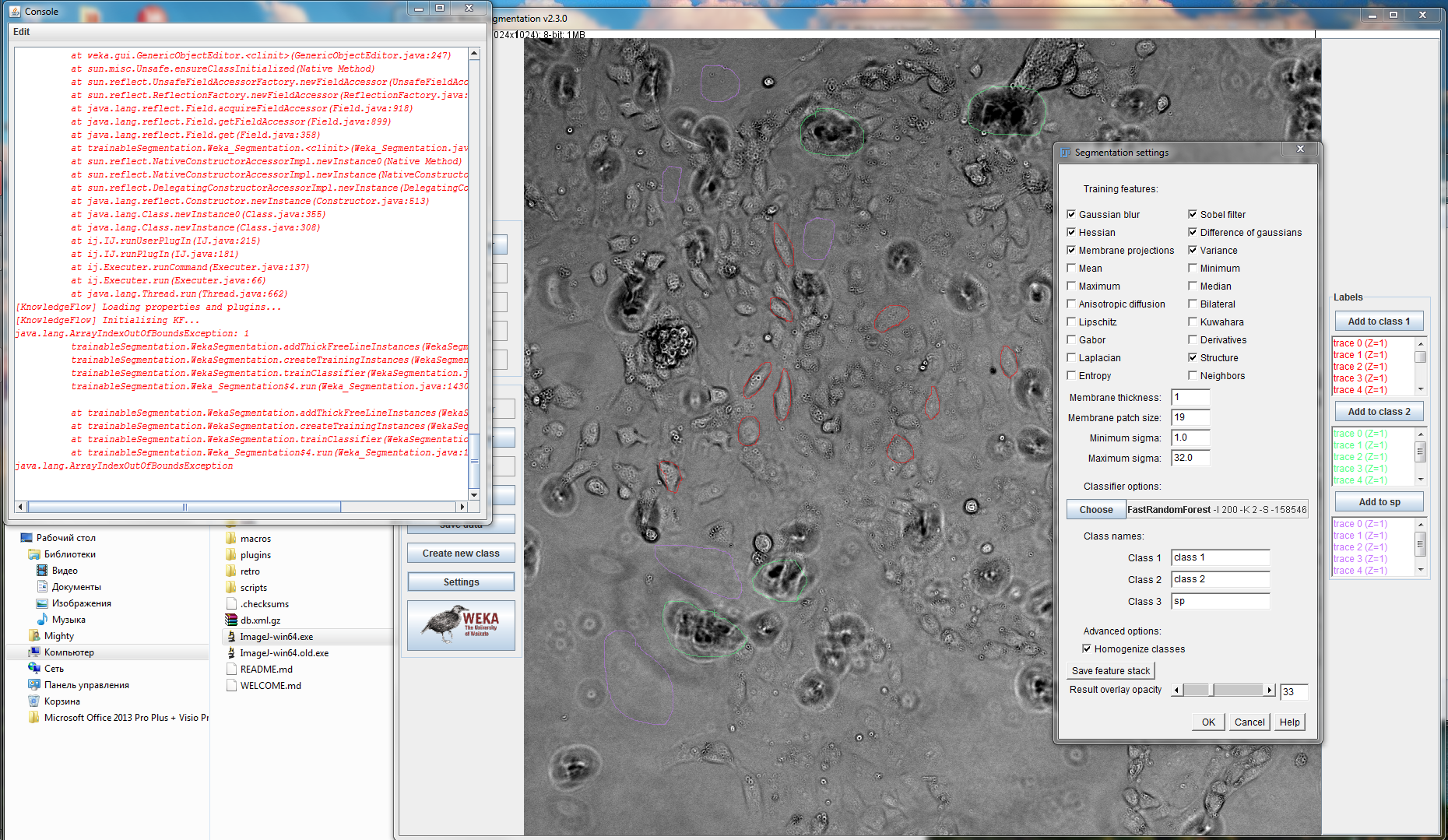This screenshot has width=1448, height=840.
Task: Toggle the Homogenize classes option
Action: [x=1087, y=648]
